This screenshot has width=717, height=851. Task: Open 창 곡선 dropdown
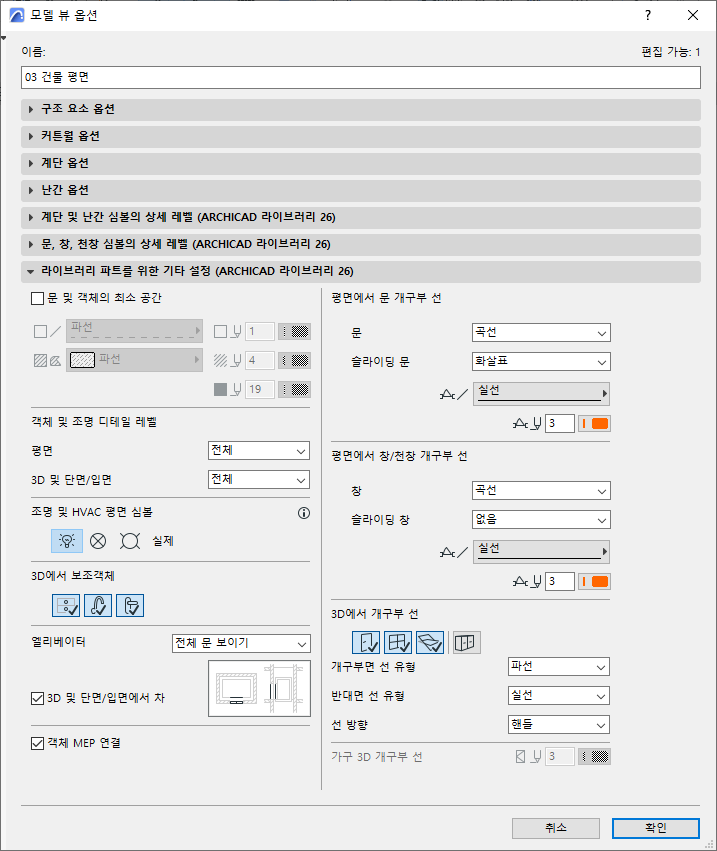click(541, 491)
